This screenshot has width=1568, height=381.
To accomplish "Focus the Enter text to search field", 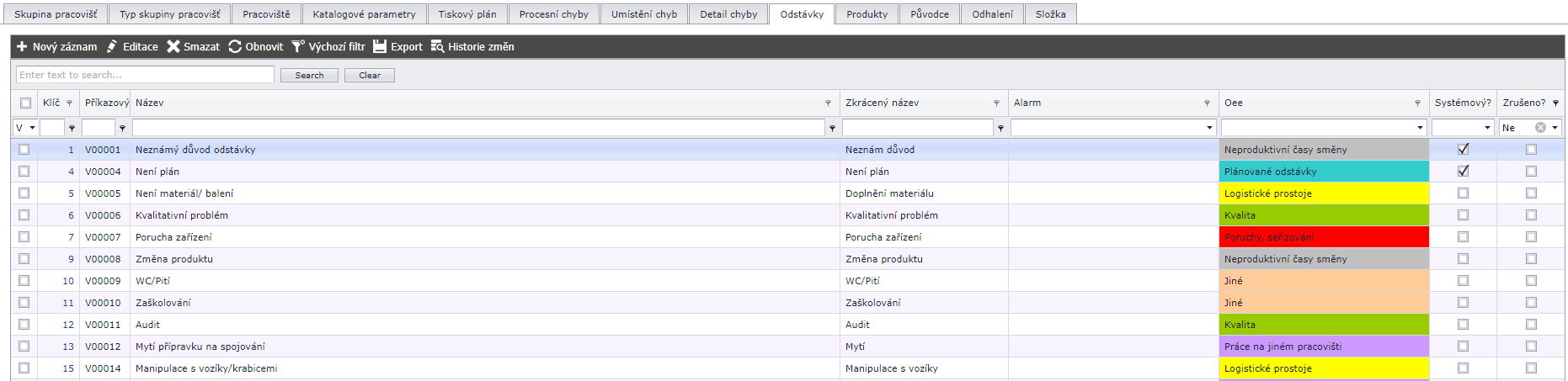I will (145, 75).
